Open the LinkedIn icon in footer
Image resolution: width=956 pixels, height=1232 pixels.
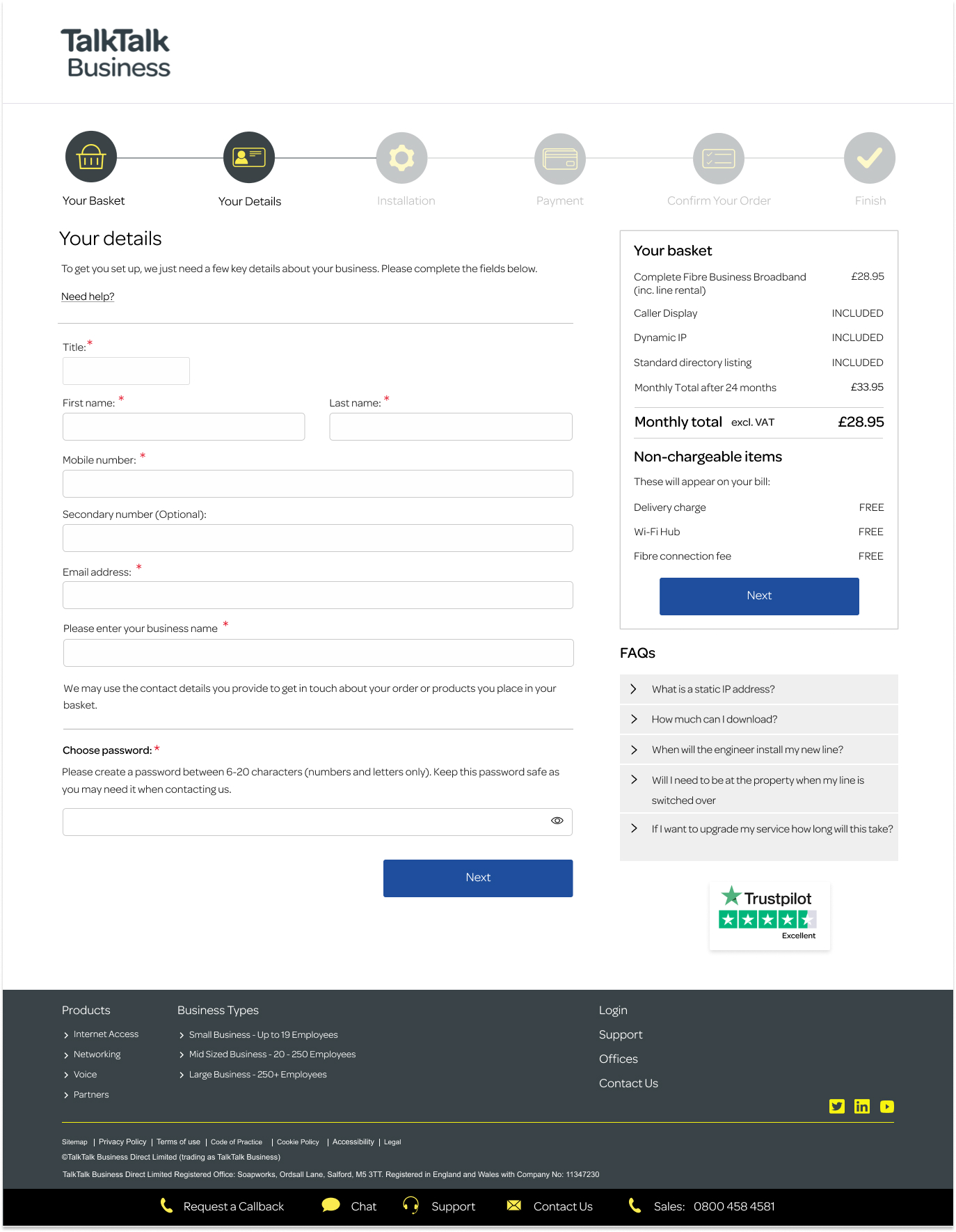click(x=861, y=1106)
